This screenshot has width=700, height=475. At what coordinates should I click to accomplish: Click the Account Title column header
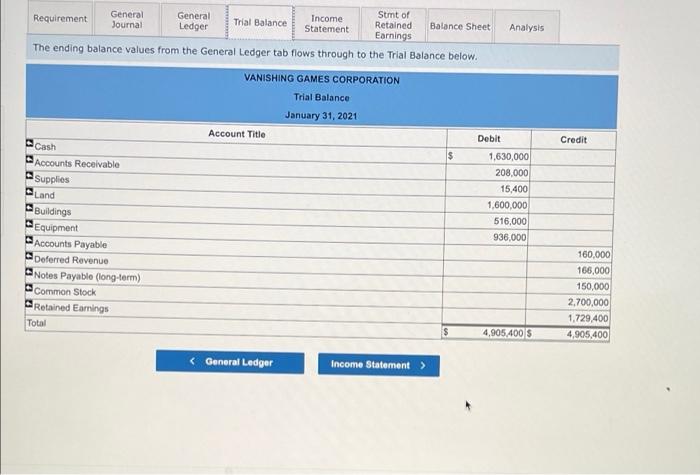click(237, 134)
